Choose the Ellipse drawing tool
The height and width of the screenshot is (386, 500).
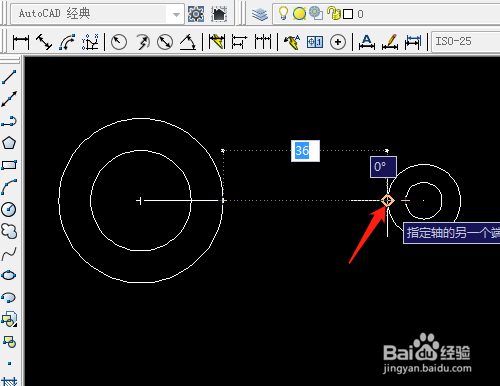tap(9, 275)
